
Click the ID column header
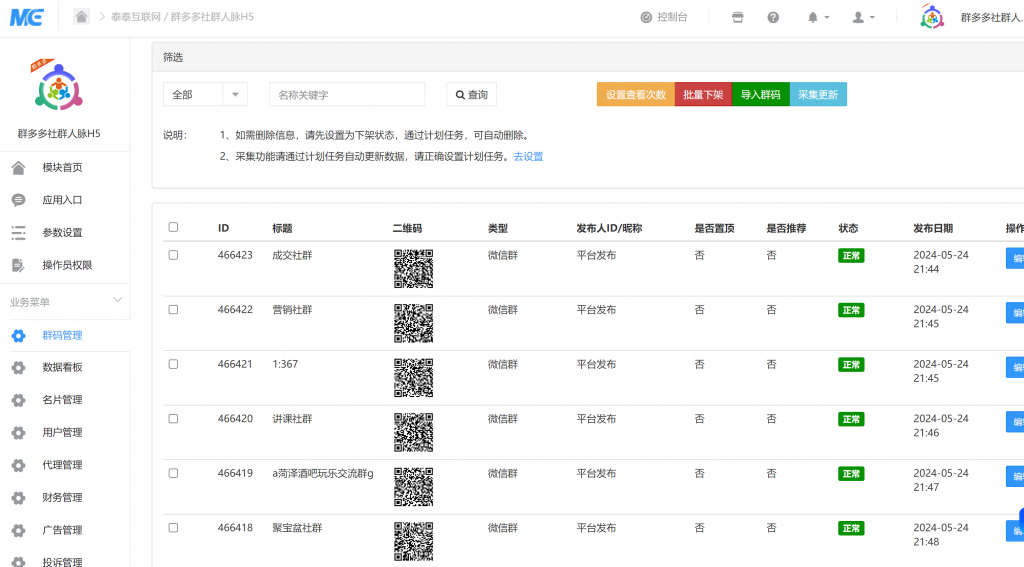[x=223, y=228]
